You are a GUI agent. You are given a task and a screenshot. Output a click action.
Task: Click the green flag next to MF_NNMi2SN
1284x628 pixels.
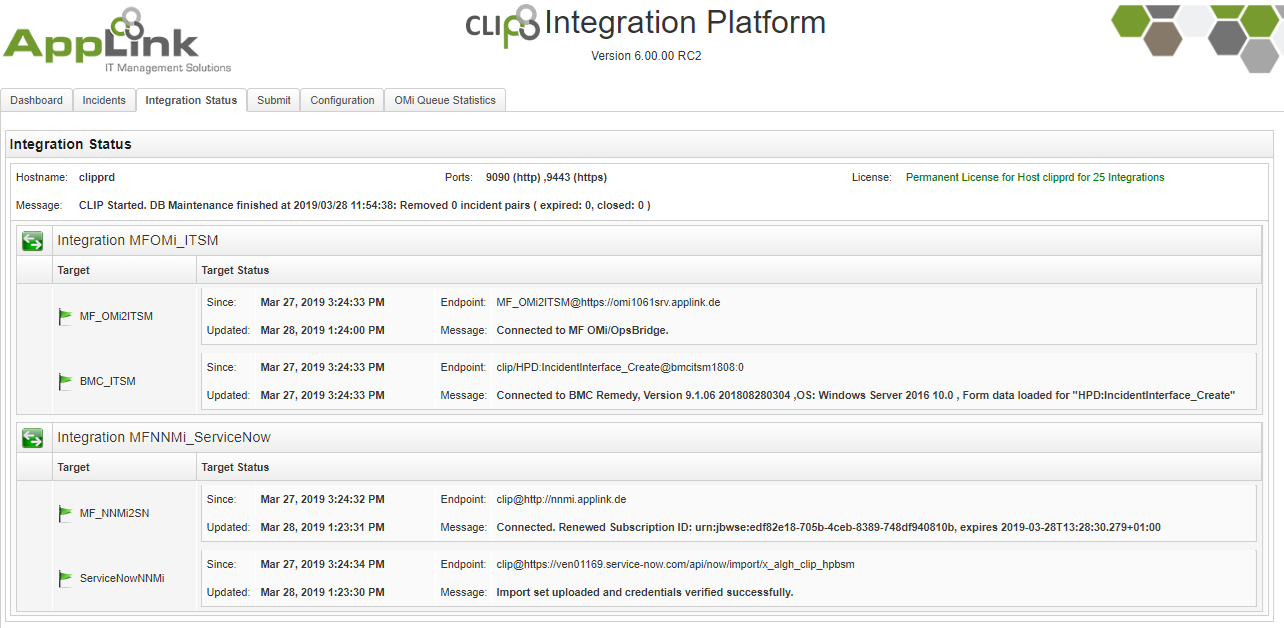click(66, 513)
